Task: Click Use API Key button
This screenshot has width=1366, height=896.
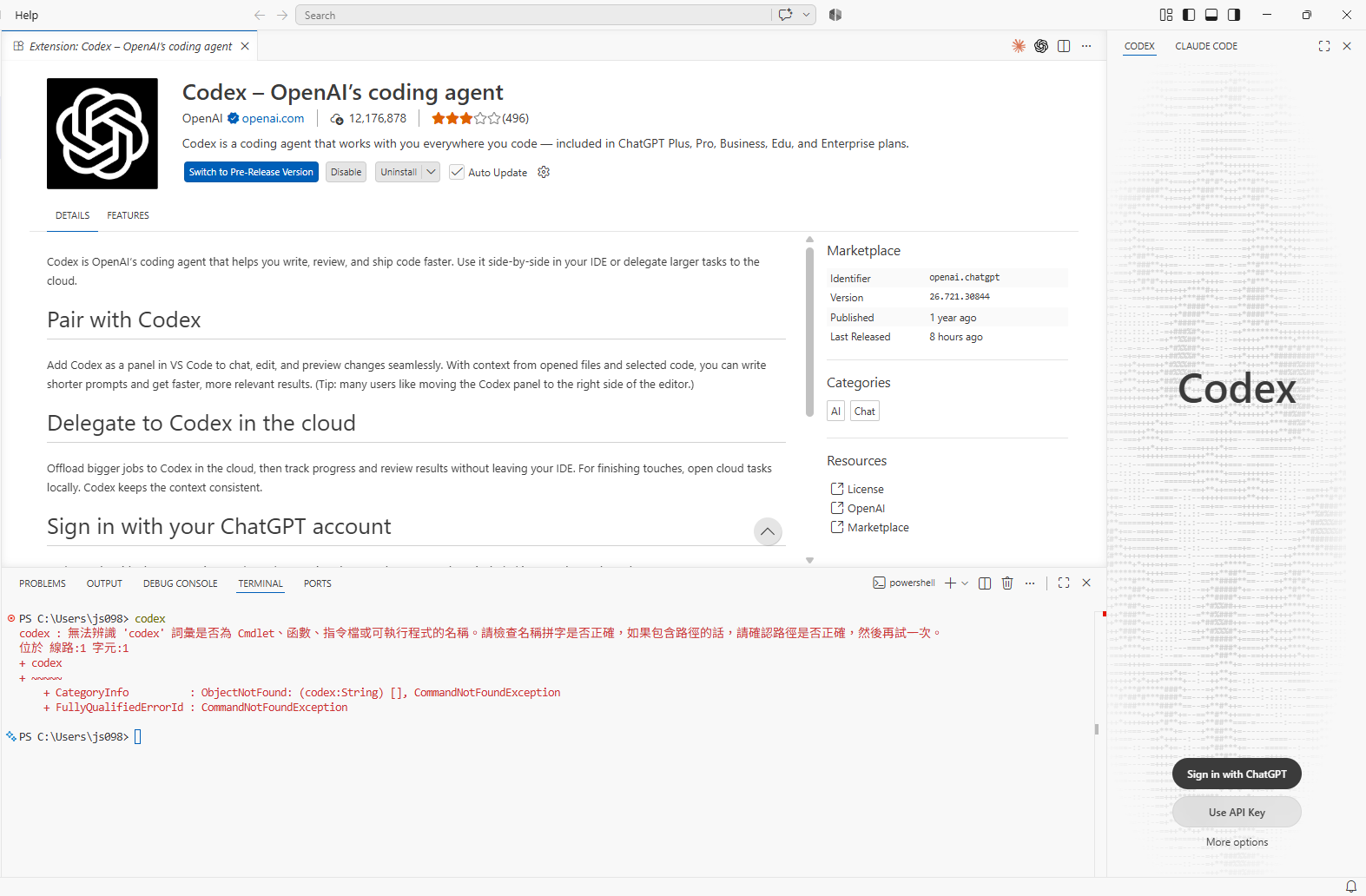Action: tap(1237, 812)
